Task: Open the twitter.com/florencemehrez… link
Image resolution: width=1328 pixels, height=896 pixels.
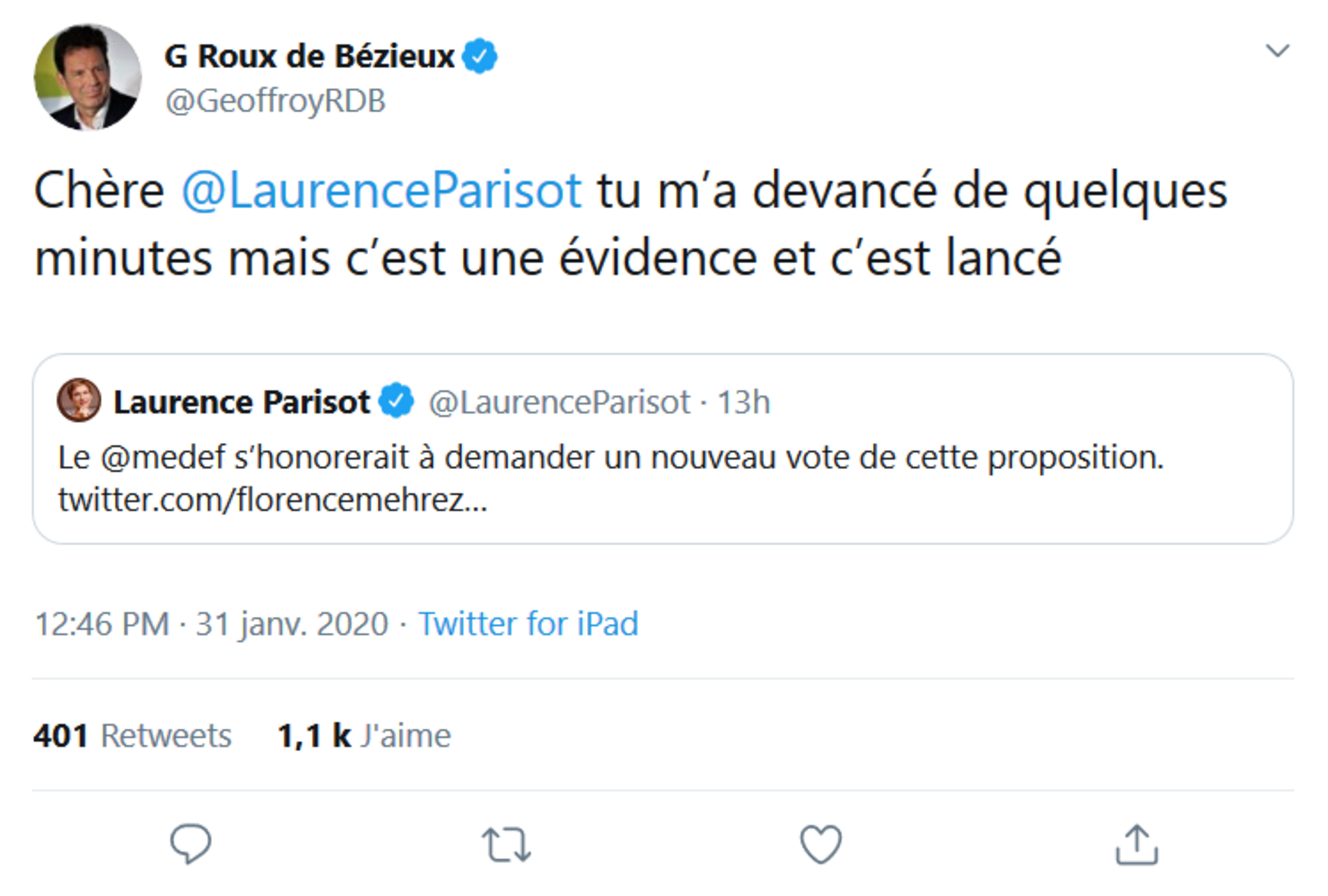Action: [272, 500]
